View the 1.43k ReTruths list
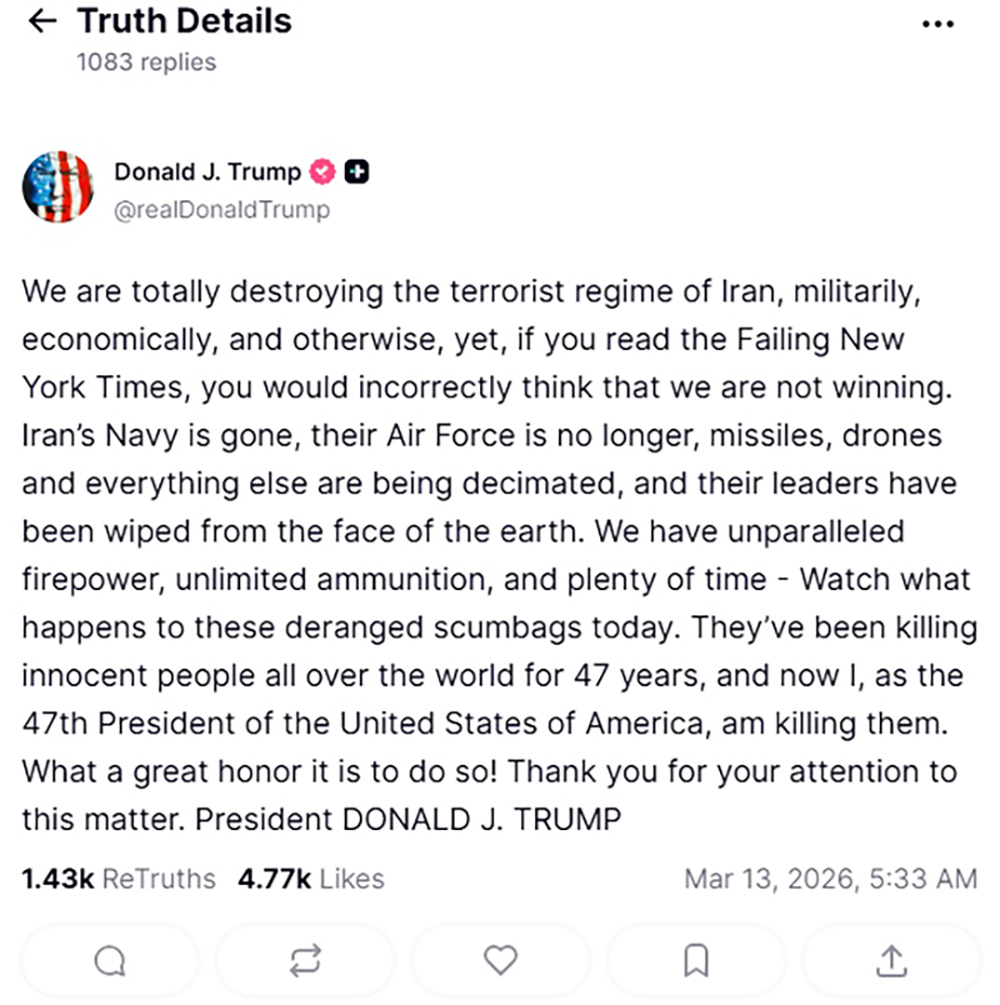 (118, 879)
